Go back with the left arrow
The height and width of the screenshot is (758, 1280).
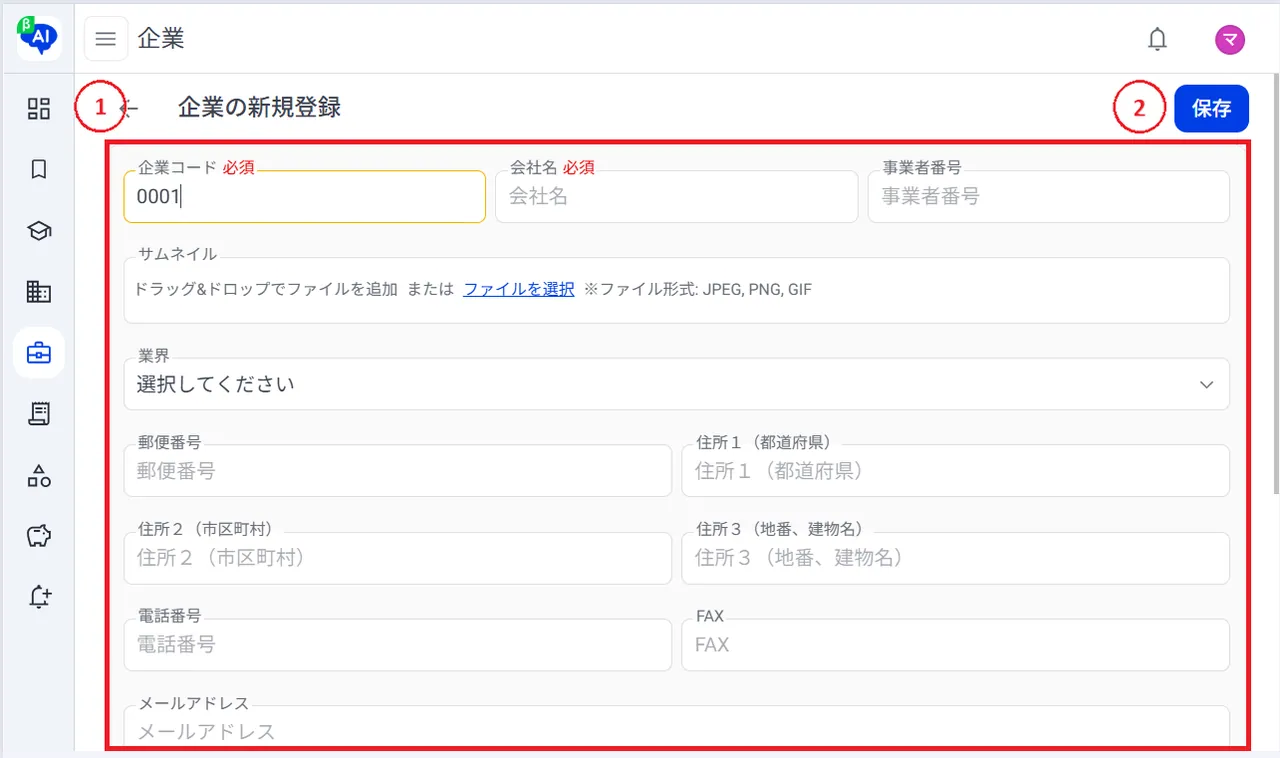point(129,108)
